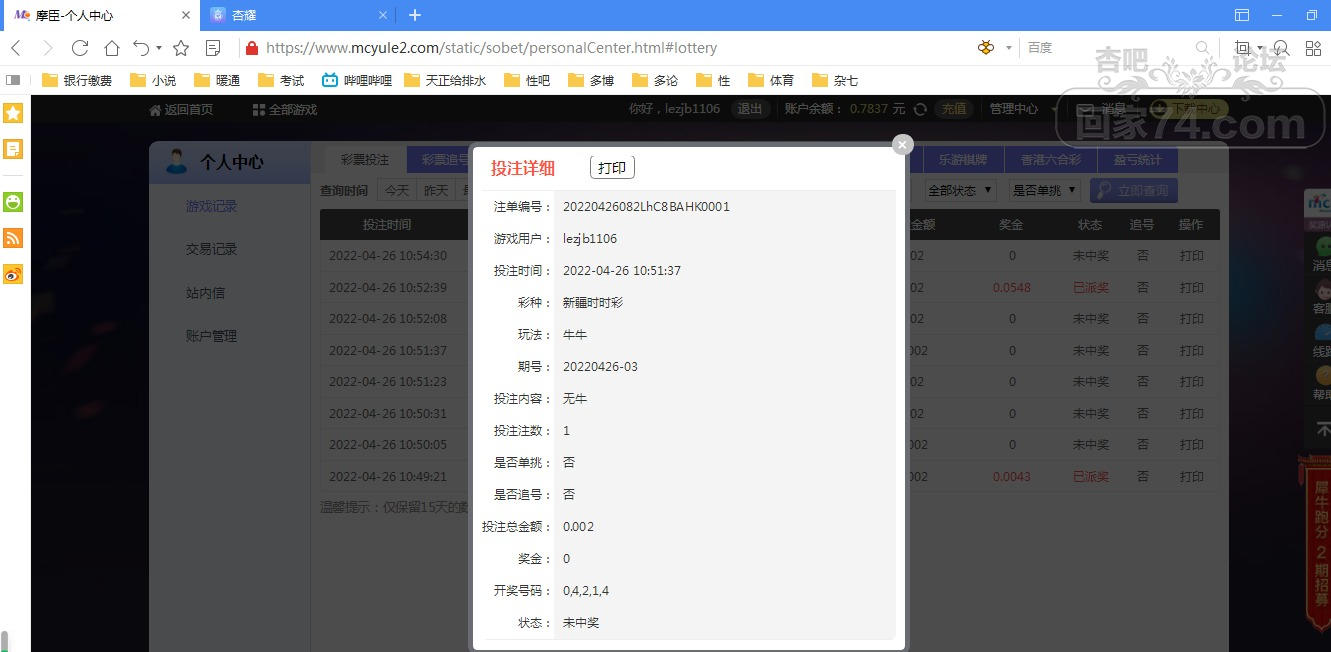
Task: Filter records by 昨天
Action: 436,190
